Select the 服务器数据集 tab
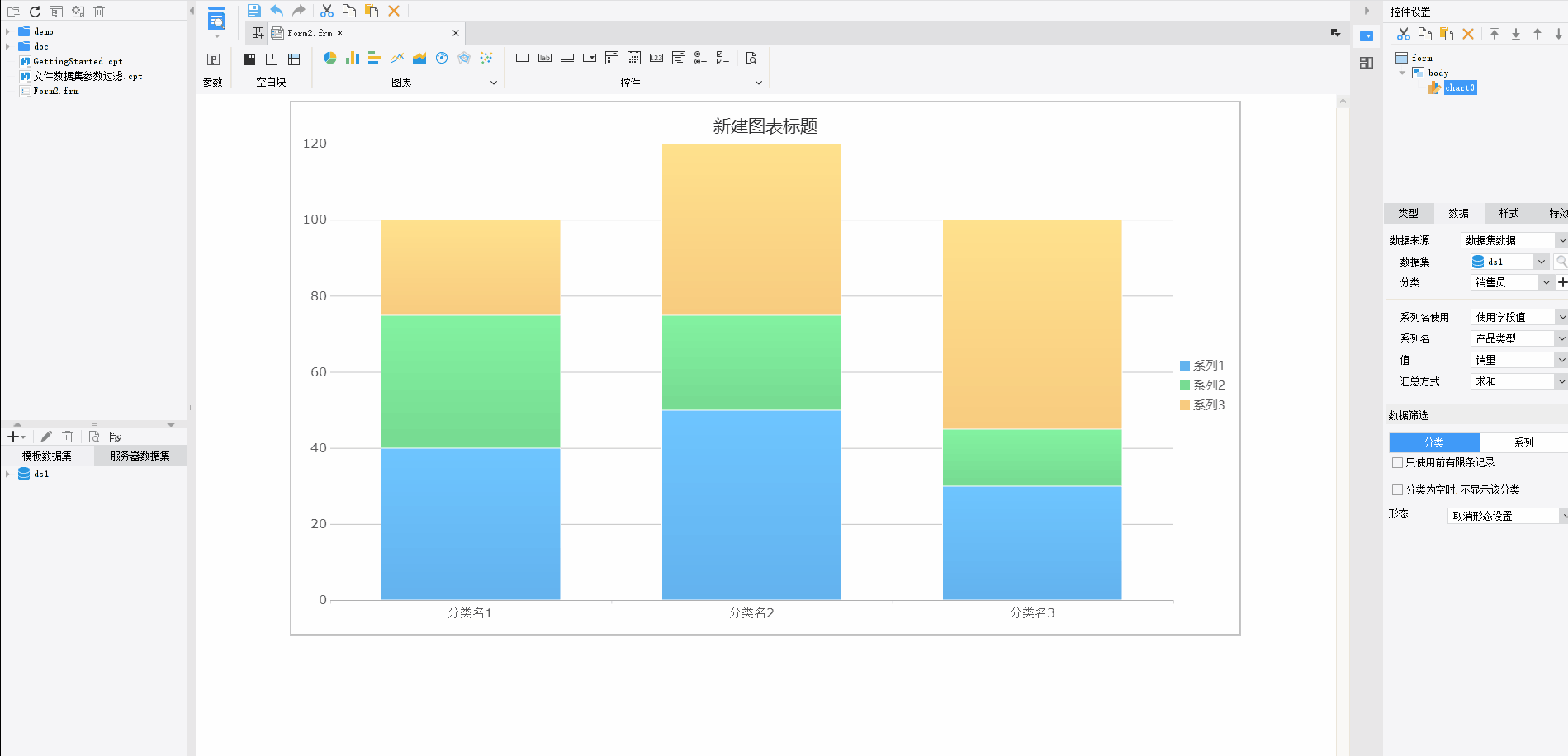Screen dimensions: 1568x756 pos(140,456)
